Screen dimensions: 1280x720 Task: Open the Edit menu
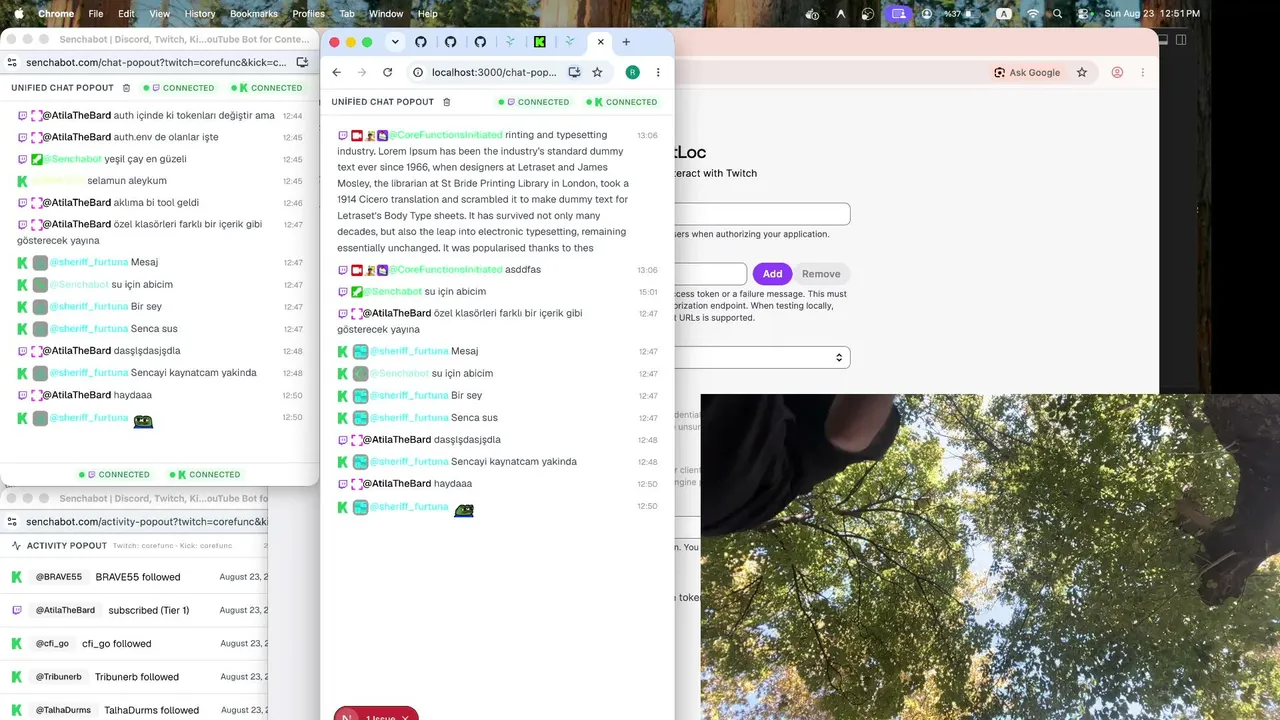tap(126, 14)
